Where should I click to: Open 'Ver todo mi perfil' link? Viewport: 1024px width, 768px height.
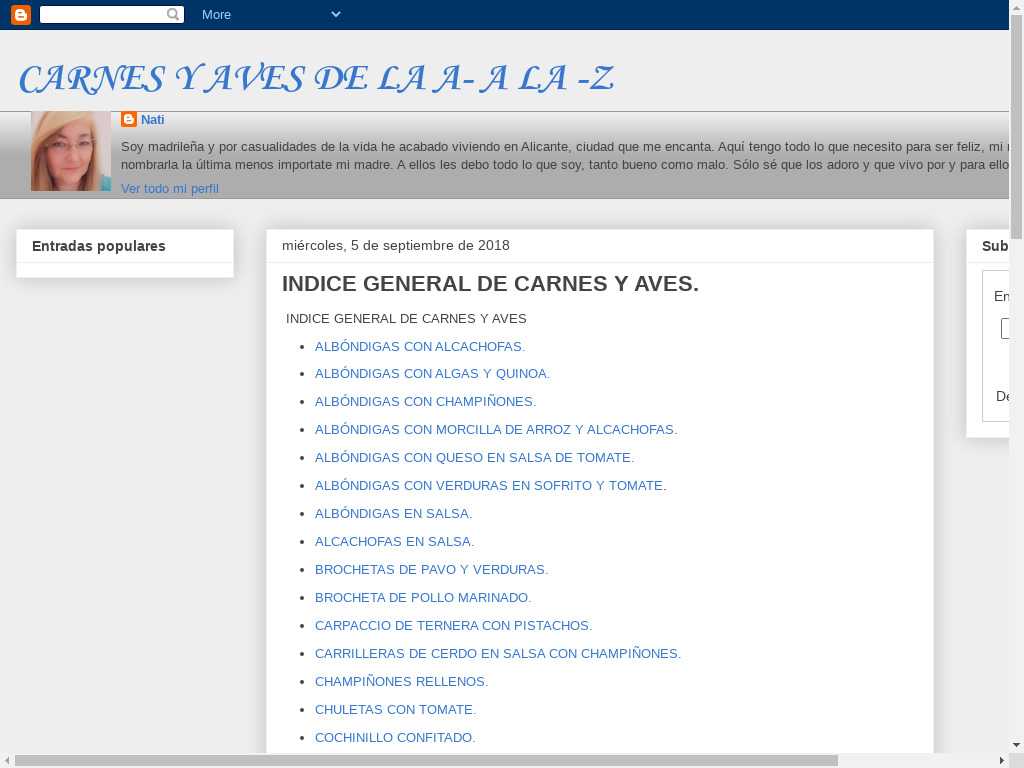coord(169,188)
